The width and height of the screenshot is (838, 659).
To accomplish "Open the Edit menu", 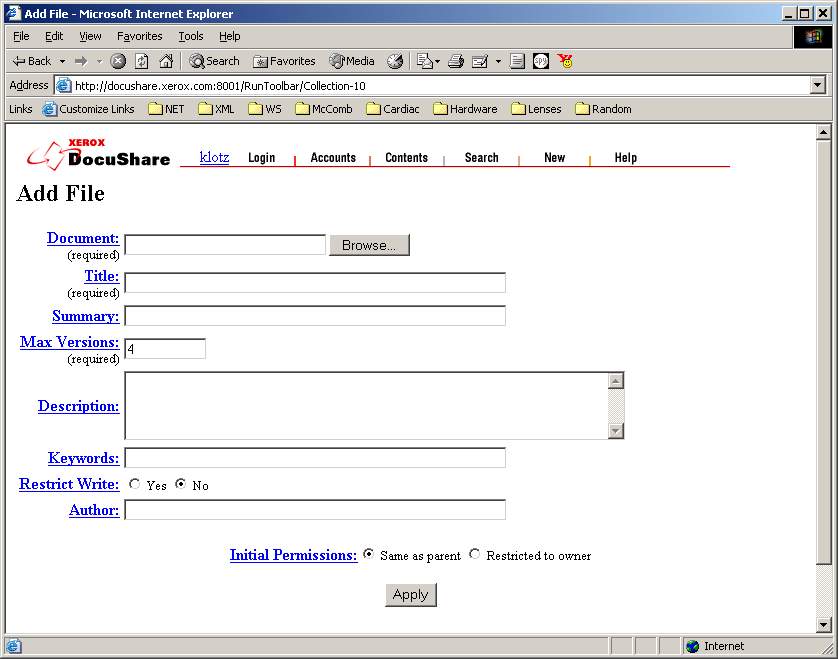I will tap(54, 36).
